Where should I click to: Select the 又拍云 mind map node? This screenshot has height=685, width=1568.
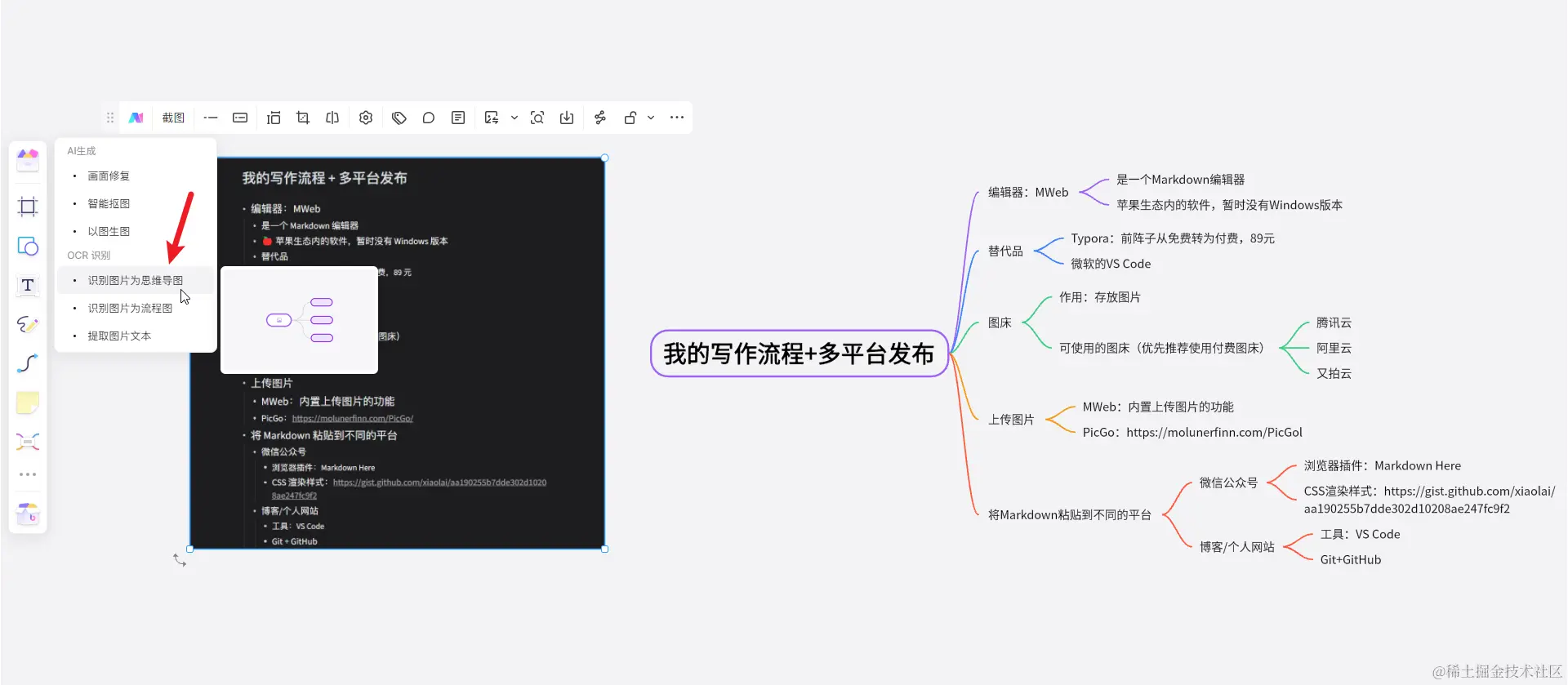(1334, 374)
